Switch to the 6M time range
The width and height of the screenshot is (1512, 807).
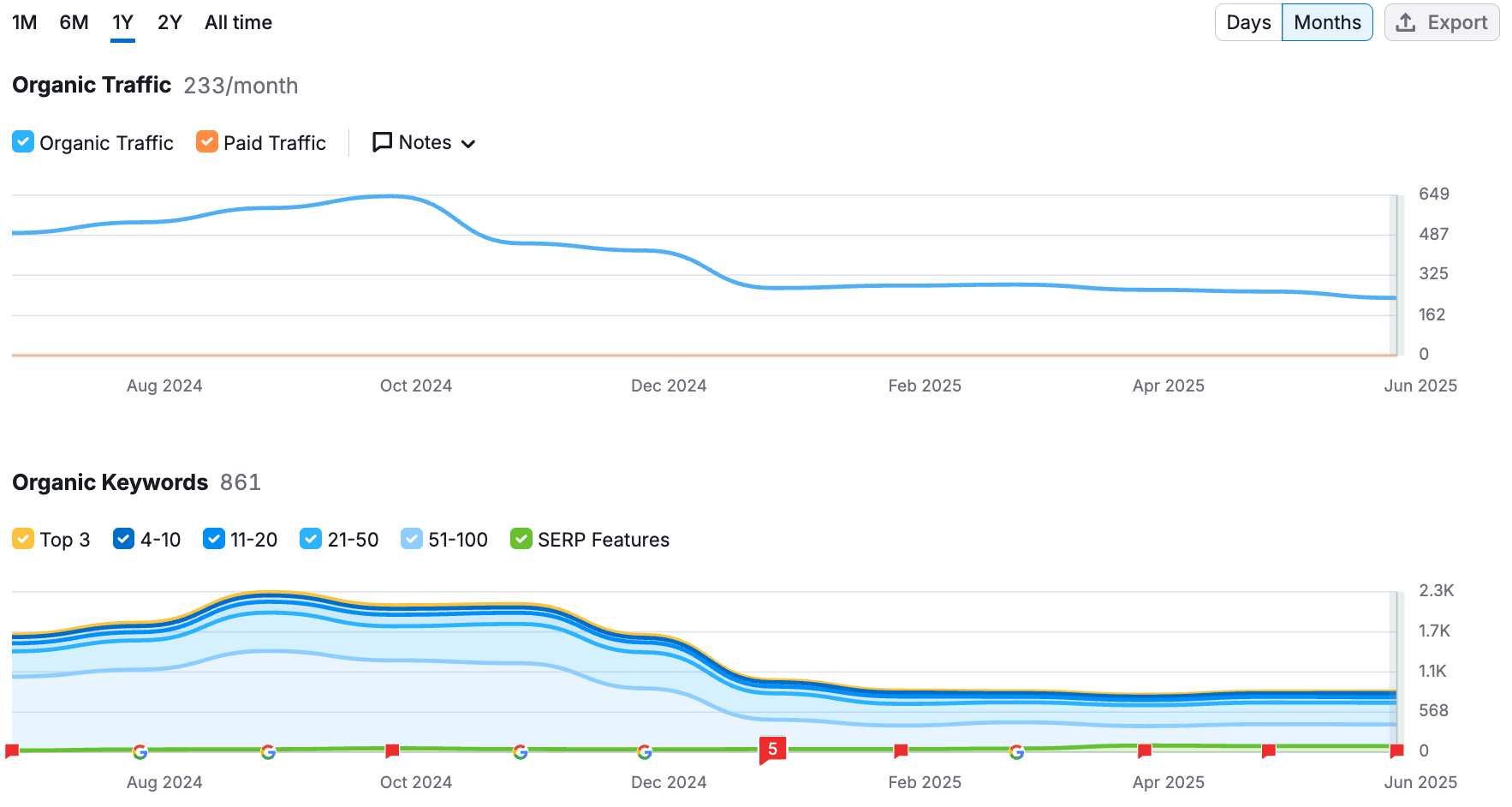point(74,22)
